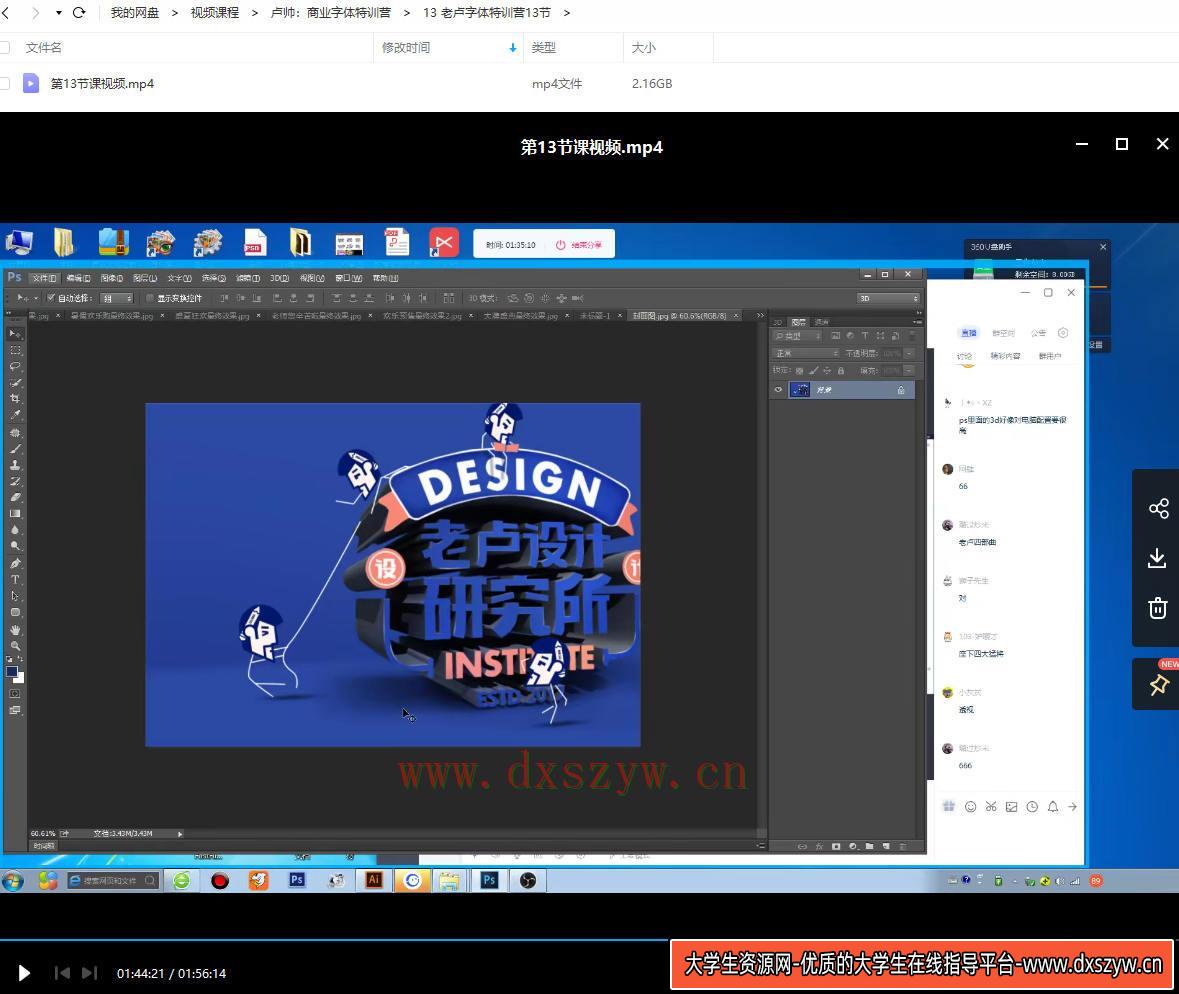Viewport: 1179px width, 994px height.
Task: Select the Path Selection tool
Action: click(x=15, y=596)
